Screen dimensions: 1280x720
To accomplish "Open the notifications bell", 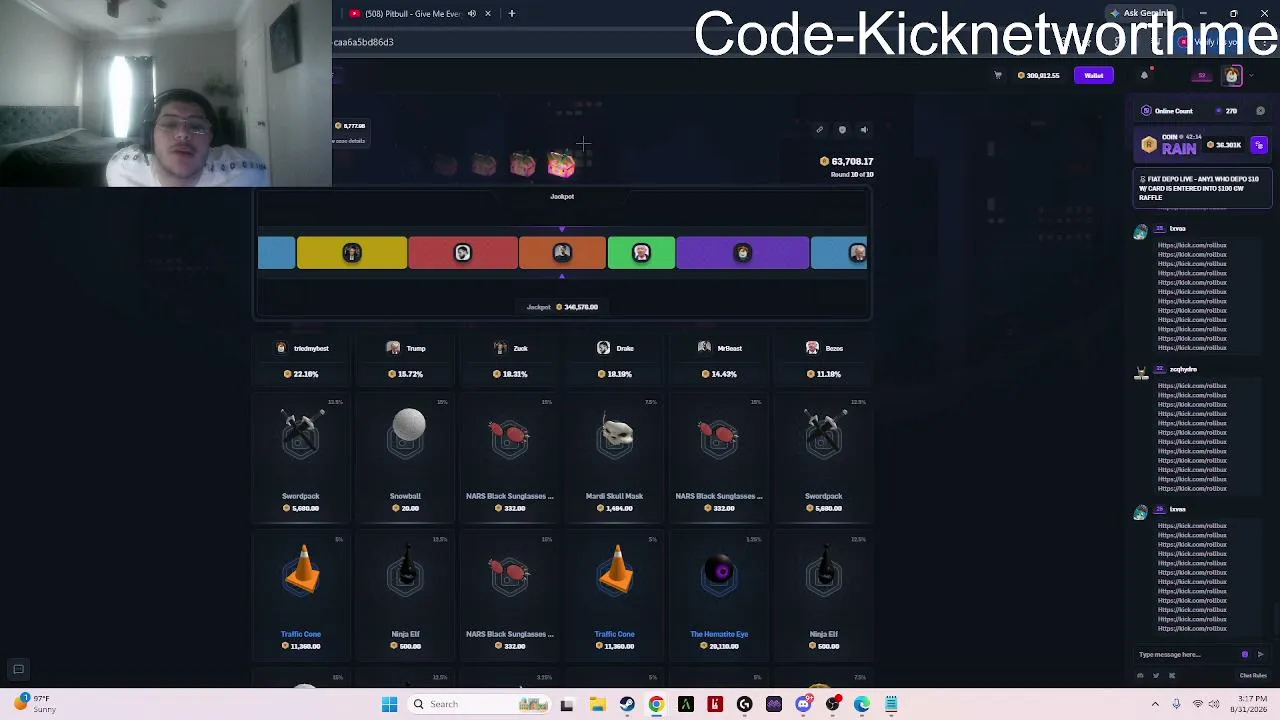I will (x=1144, y=75).
